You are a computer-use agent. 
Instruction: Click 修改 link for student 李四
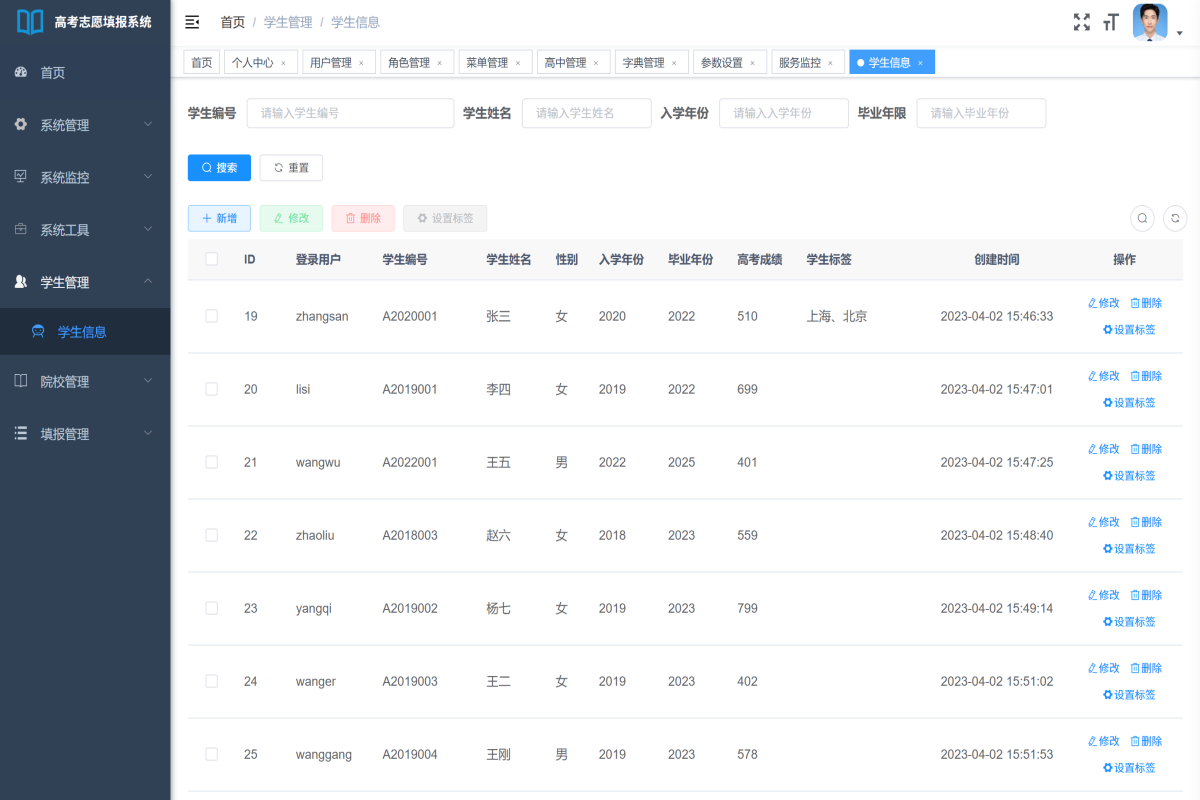click(1103, 375)
